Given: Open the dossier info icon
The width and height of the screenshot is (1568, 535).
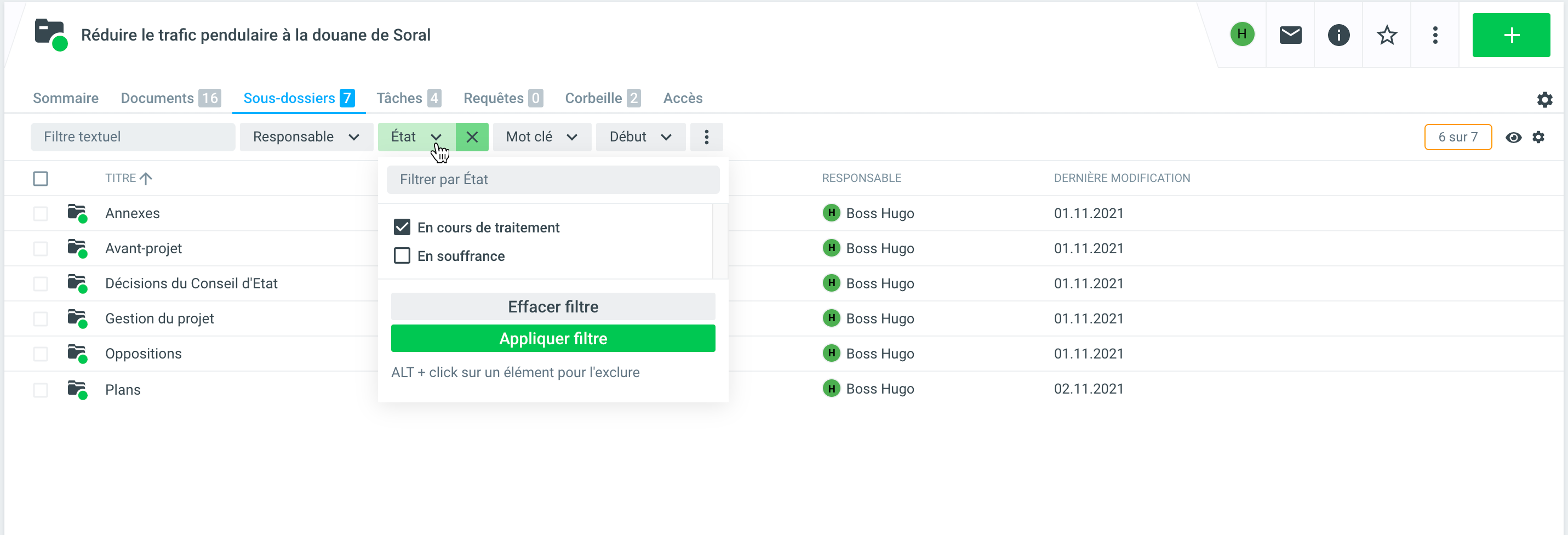Looking at the screenshot, I should tap(1338, 35).
